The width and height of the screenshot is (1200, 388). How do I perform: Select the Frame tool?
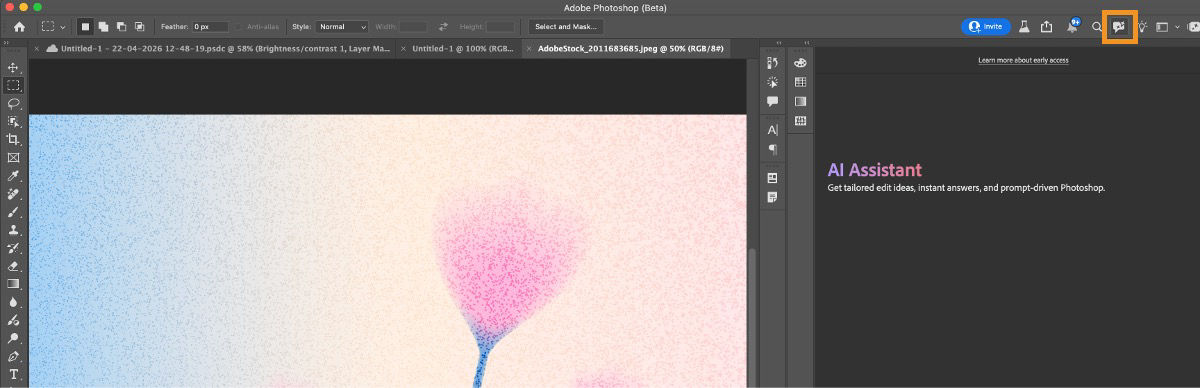tap(14, 157)
